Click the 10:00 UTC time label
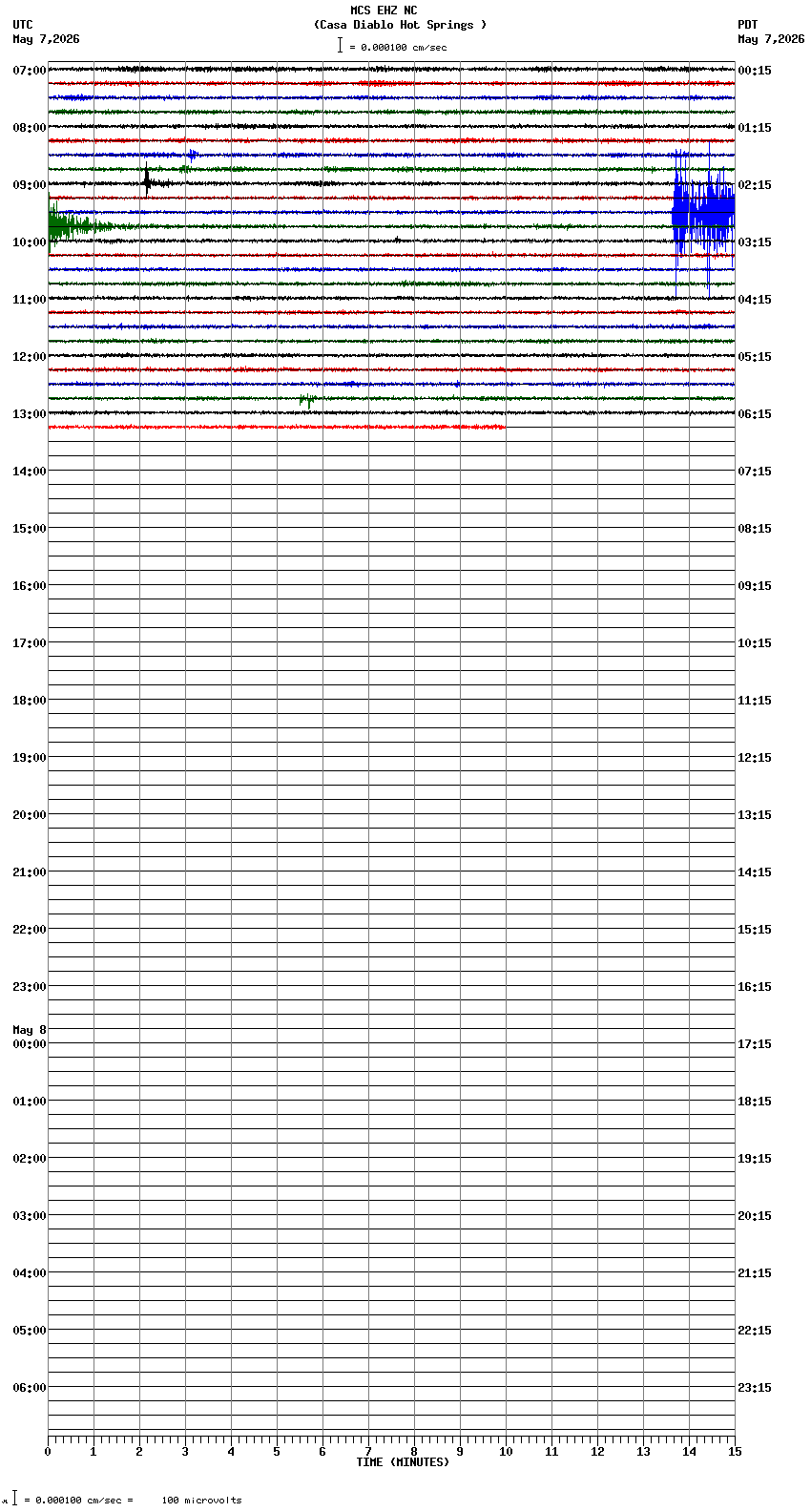 30,242
